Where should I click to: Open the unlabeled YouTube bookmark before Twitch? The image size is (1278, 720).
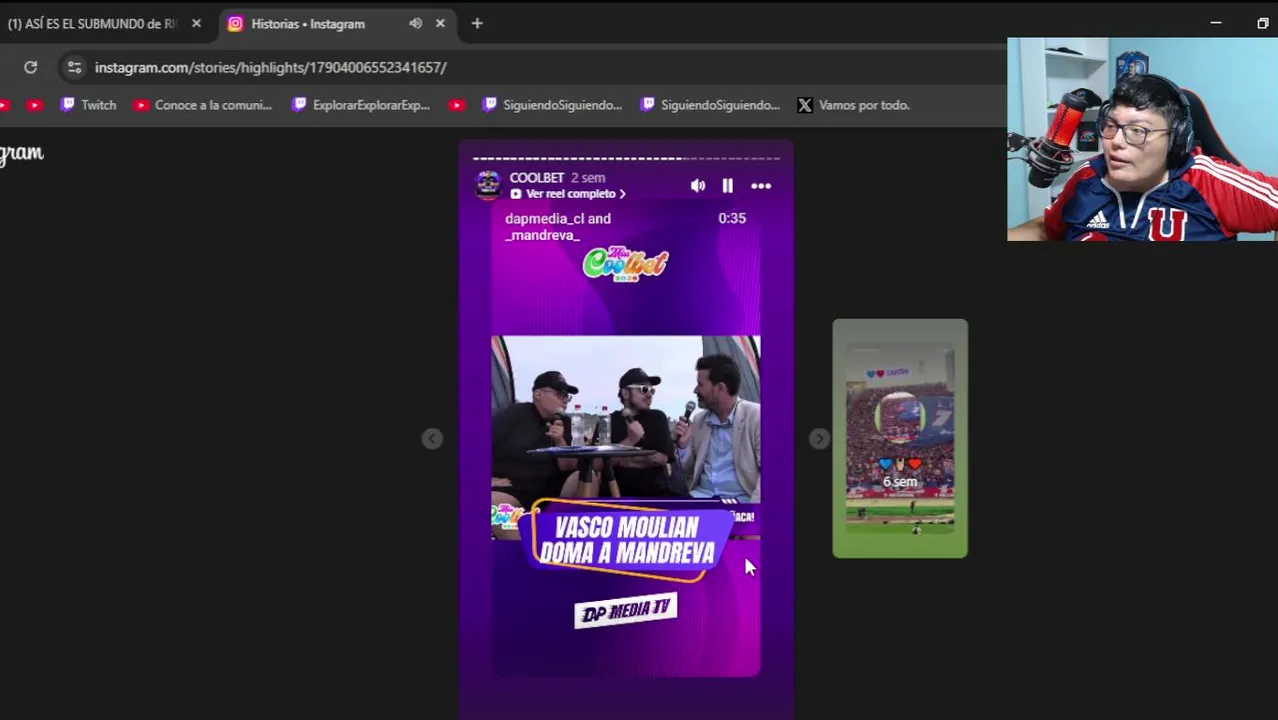pos(35,105)
